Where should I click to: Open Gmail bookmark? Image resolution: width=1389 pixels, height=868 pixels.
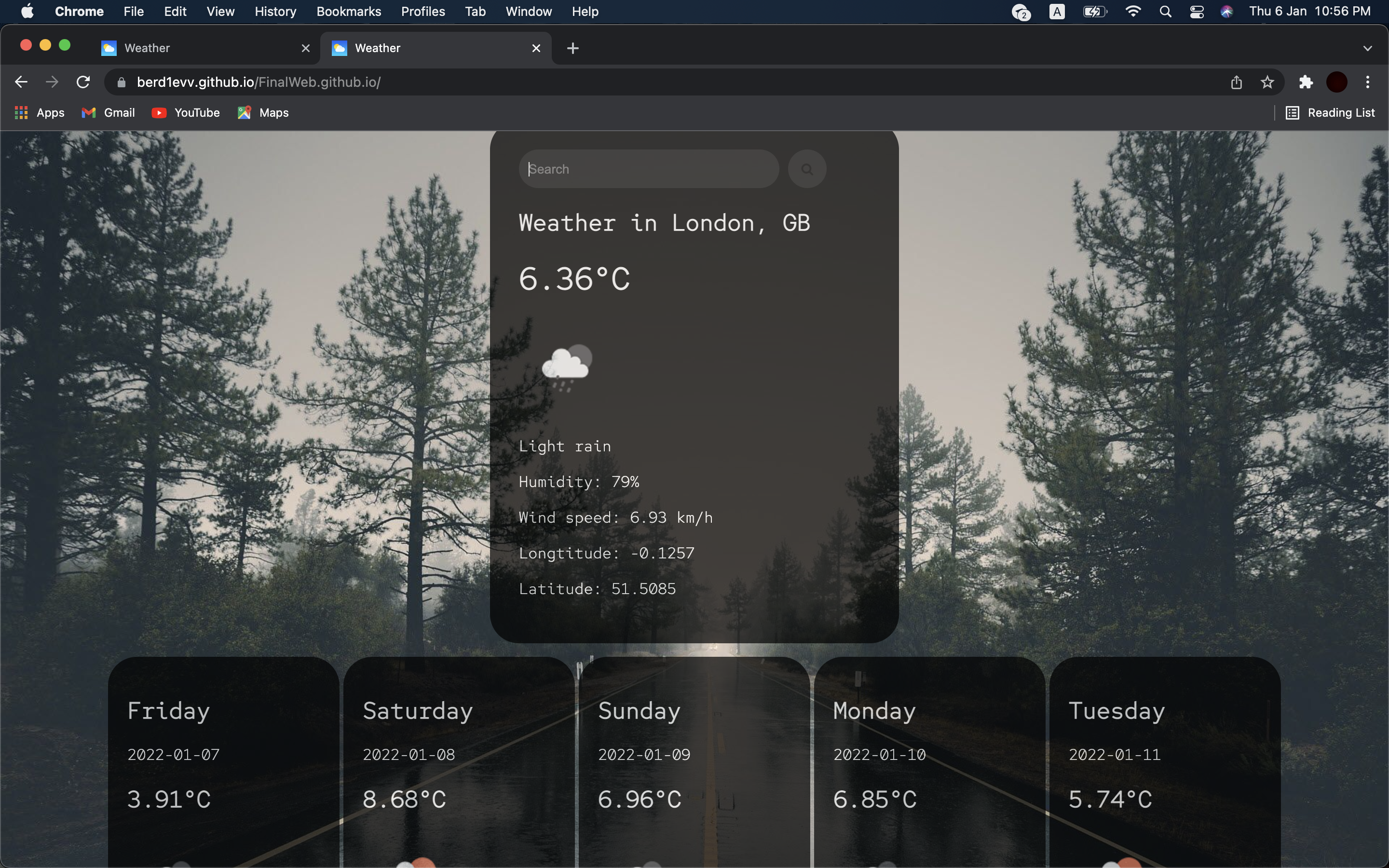[x=109, y=112]
